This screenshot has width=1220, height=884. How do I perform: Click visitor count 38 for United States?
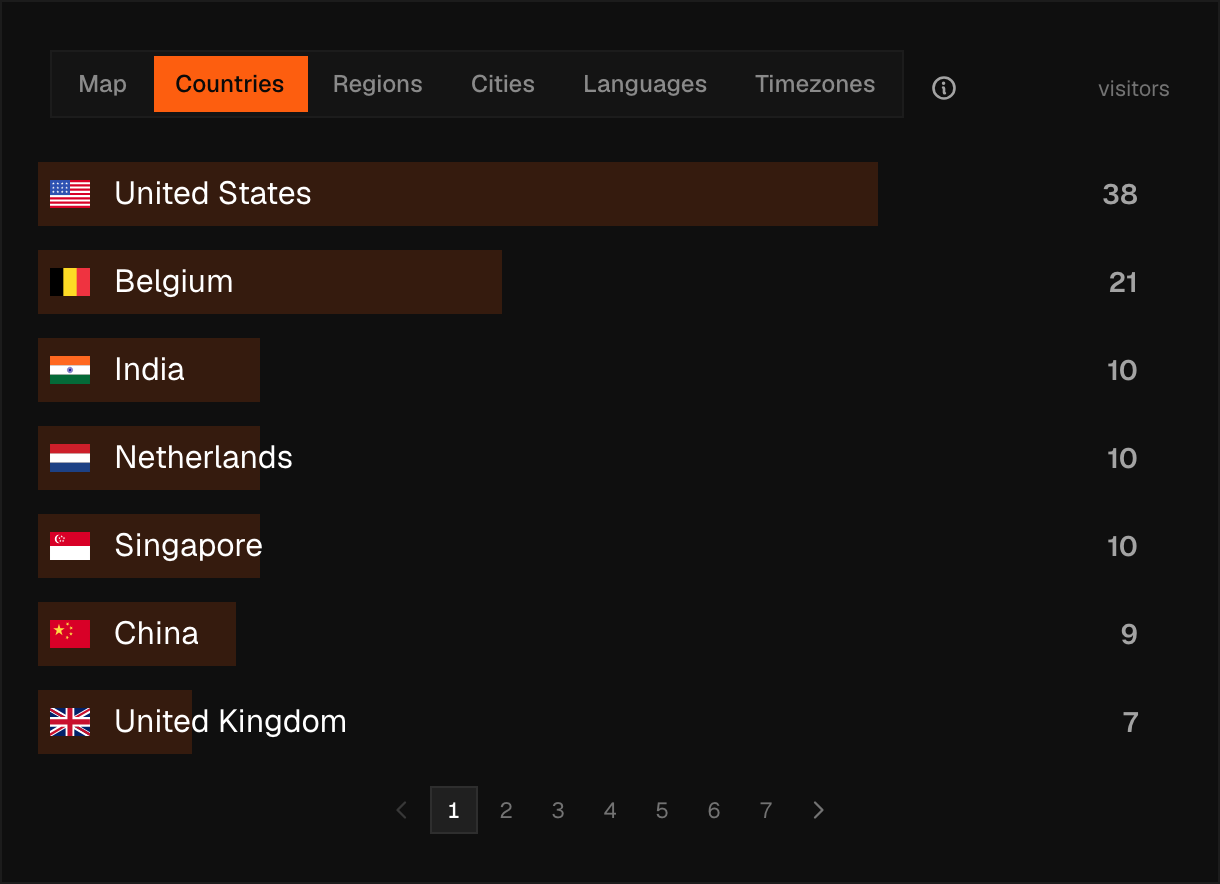(x=1120, y=194)
